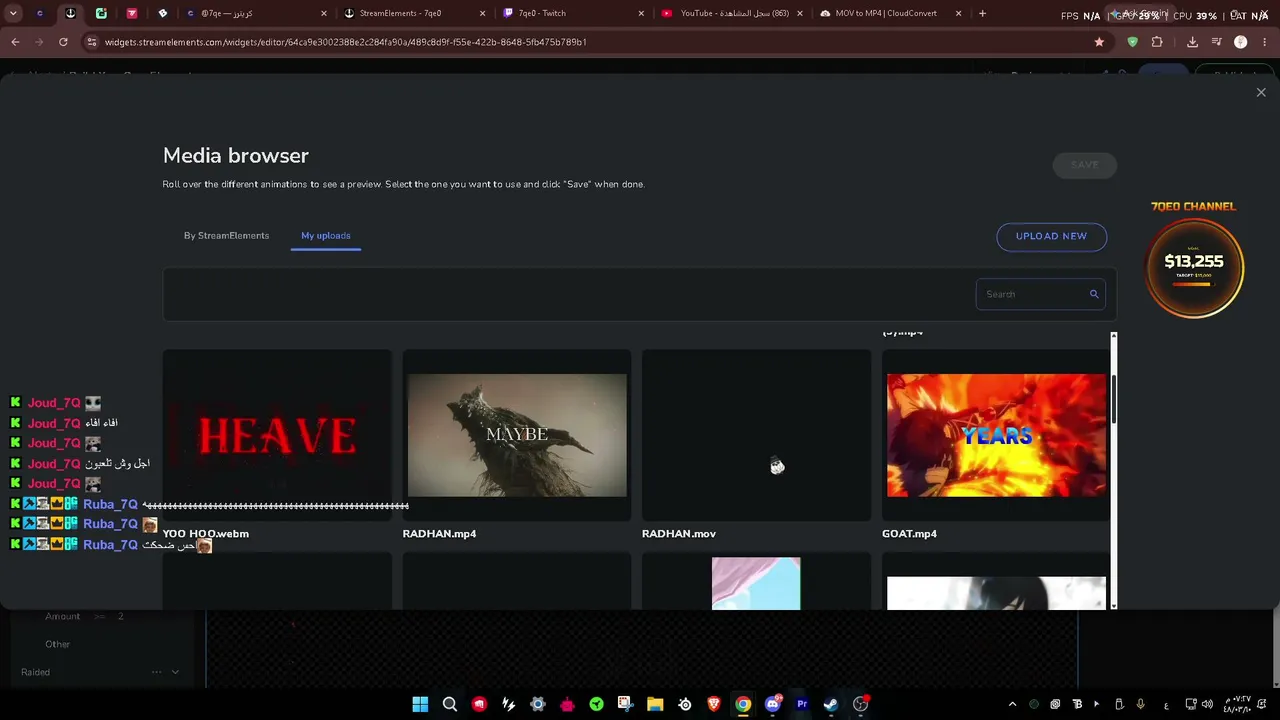
Task: Expand the Raided row chevron
Action: pyautogui.click(x=175, y=672)
